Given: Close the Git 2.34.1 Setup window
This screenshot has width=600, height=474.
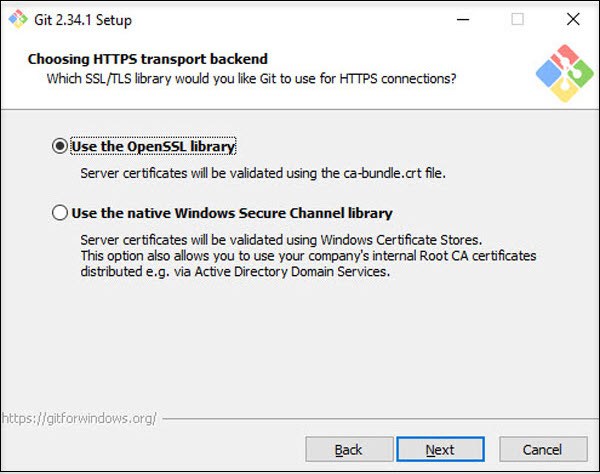Looking at the screenshot, I should (572, 19).
